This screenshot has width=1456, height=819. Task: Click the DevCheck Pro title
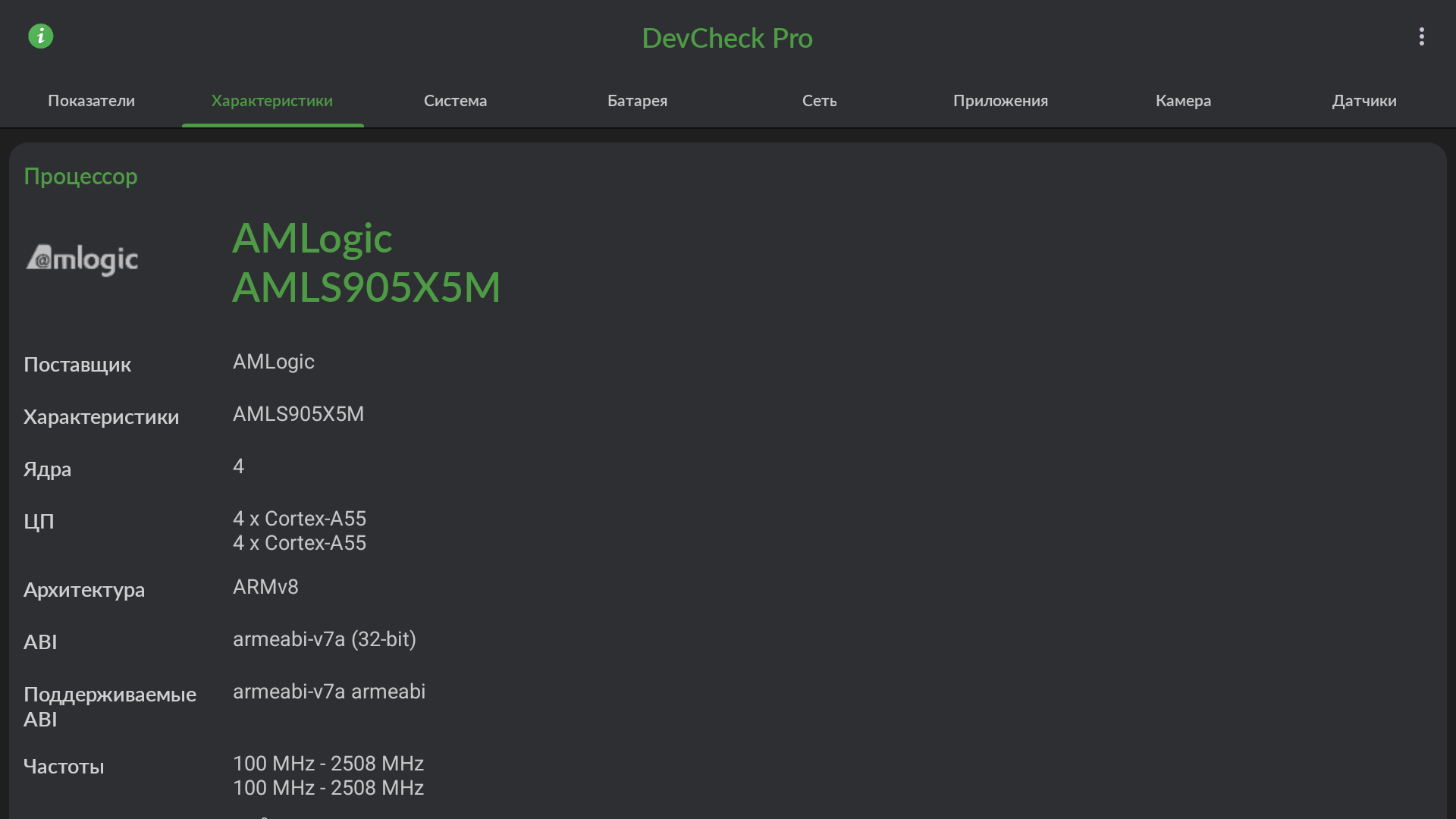tap(726, 38)
